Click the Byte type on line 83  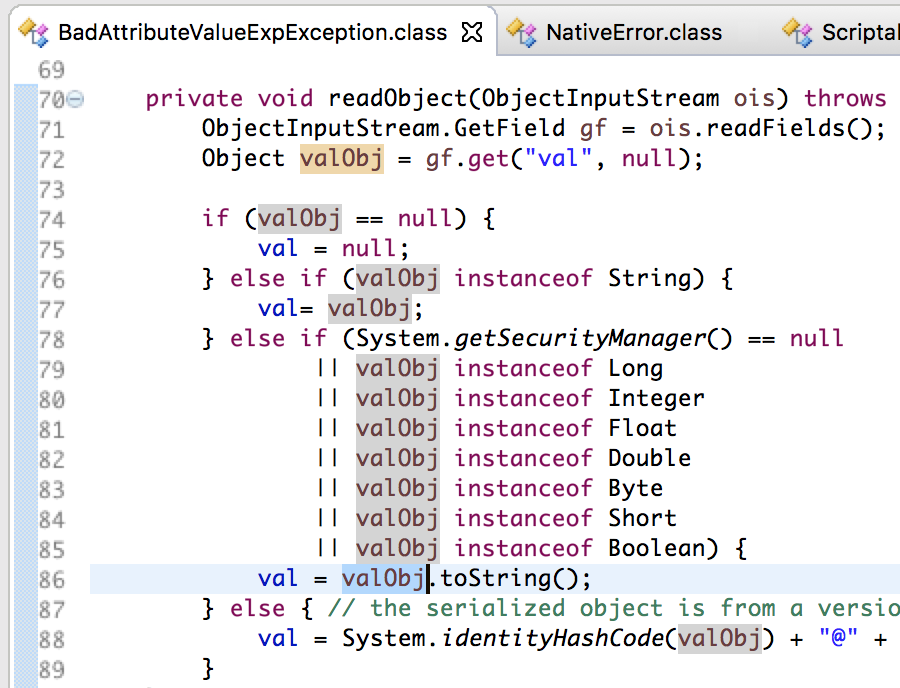coord(635,488)
